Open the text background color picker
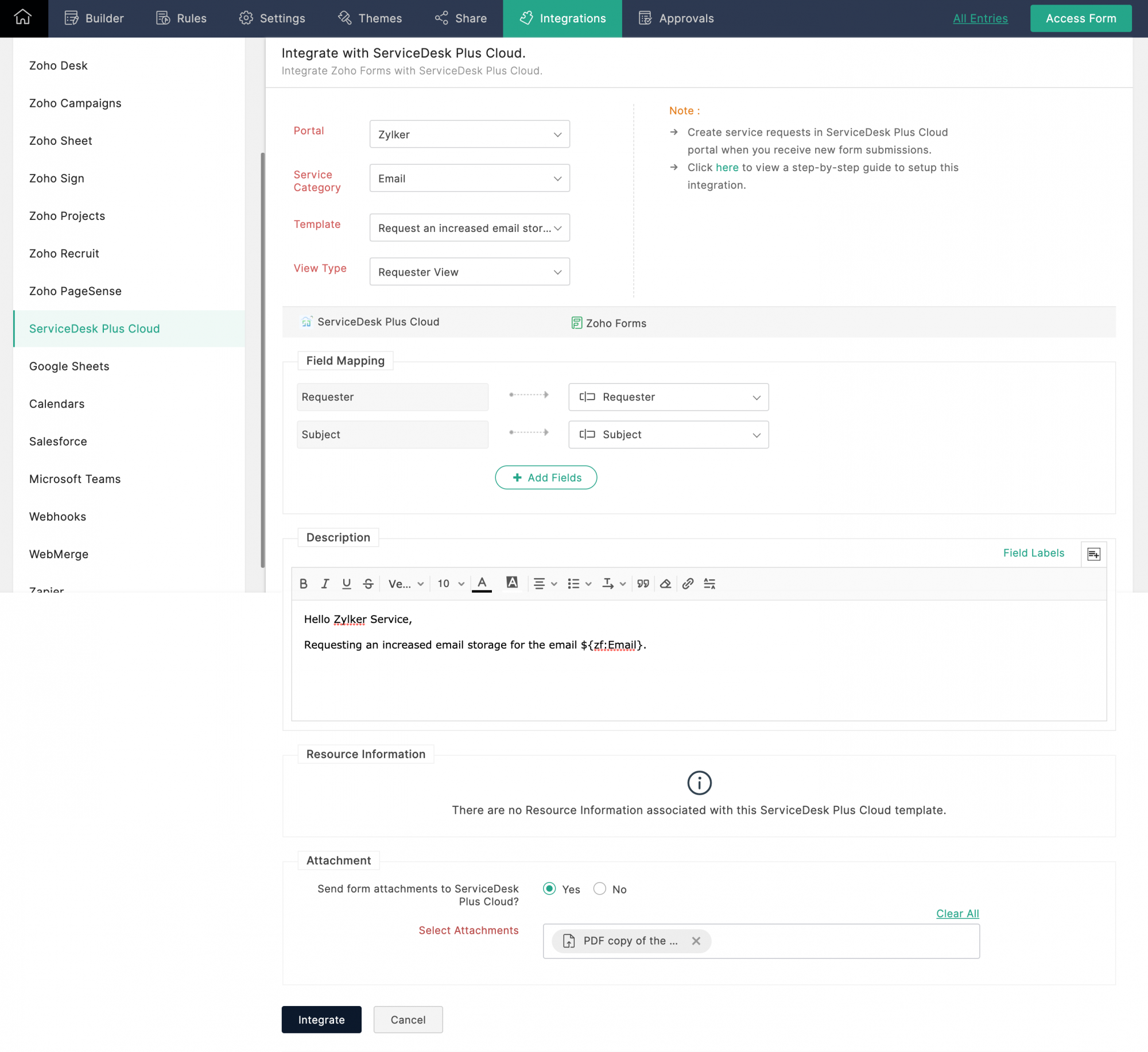The height and width of the screenshot is (1052, 1148). (x=512, y=583)
